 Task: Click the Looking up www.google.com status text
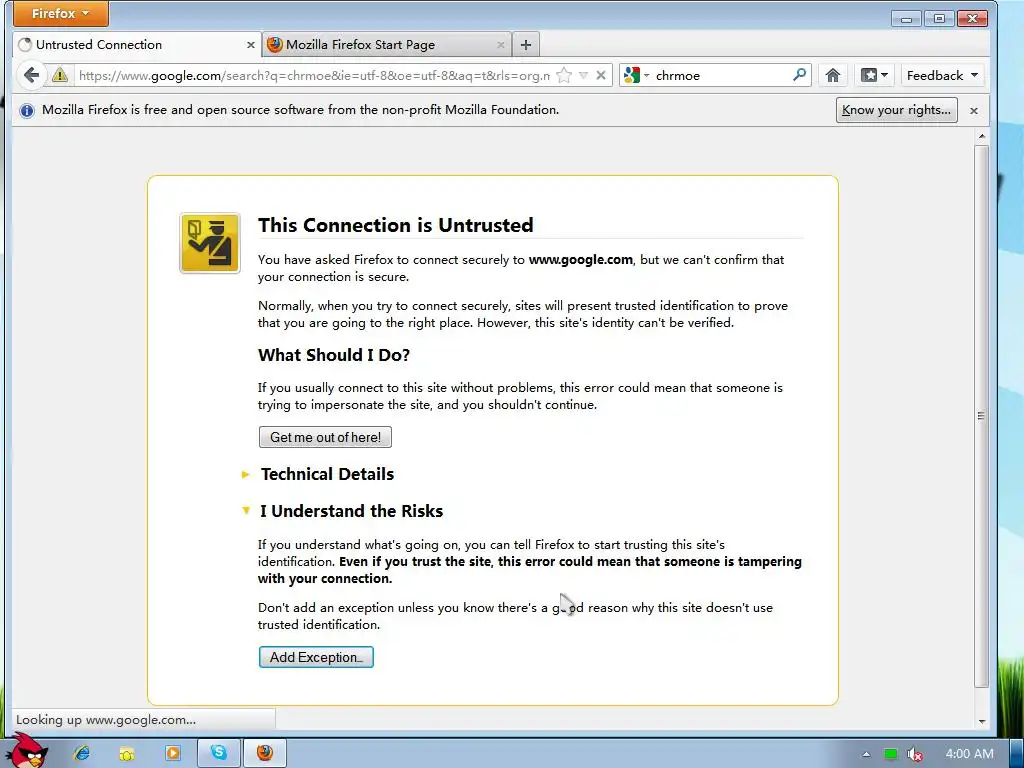(106, 720)
